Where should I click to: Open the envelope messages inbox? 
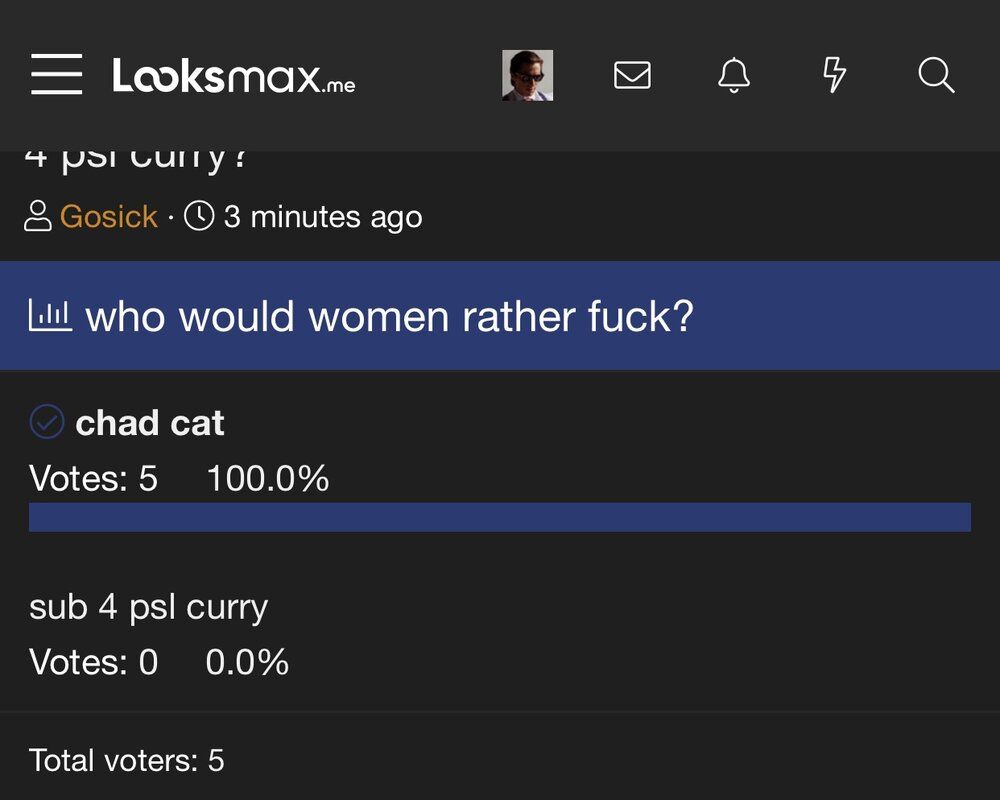click(x=632, y=75)
